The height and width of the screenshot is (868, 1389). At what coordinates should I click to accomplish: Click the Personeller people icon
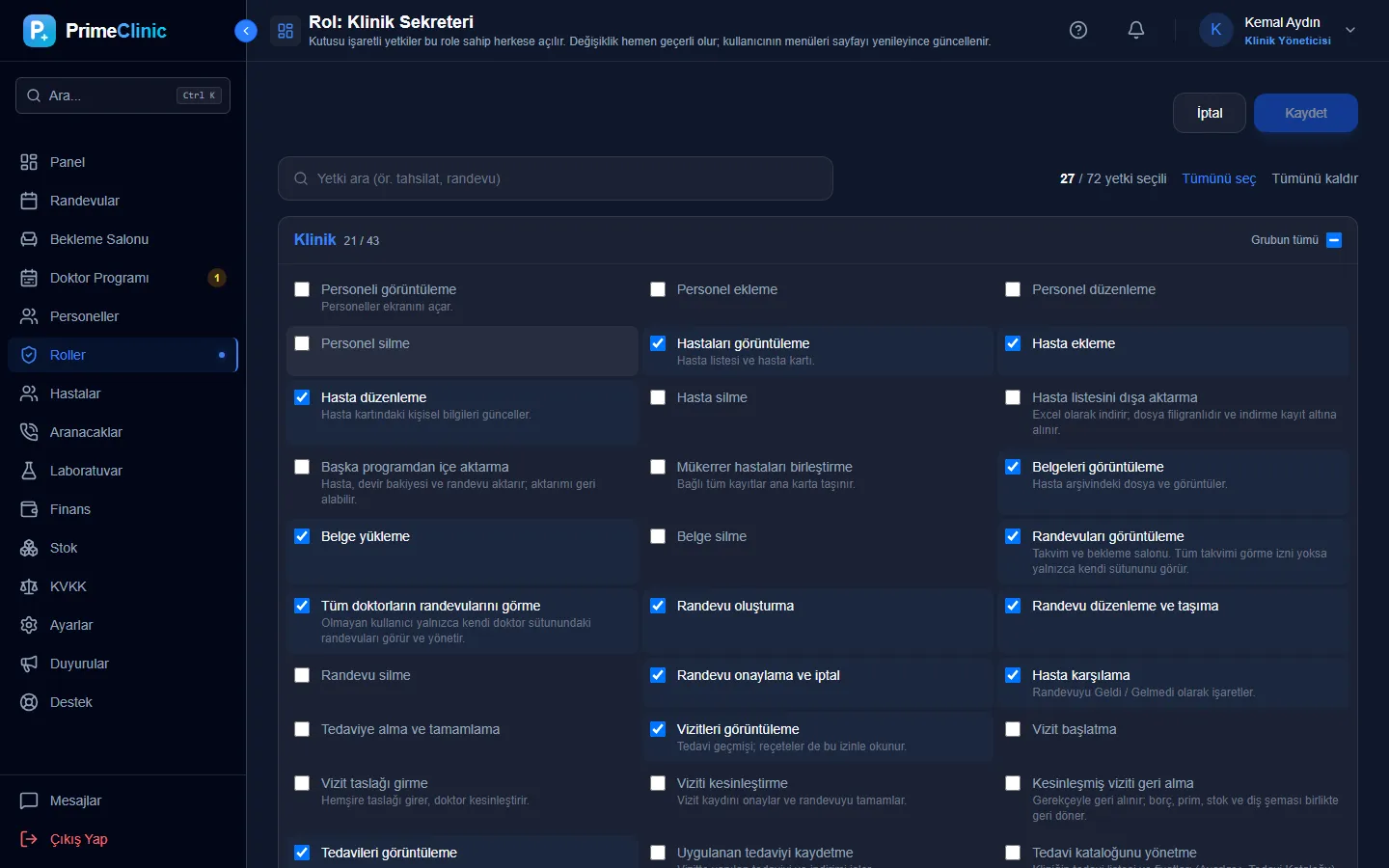click(29, 316)
